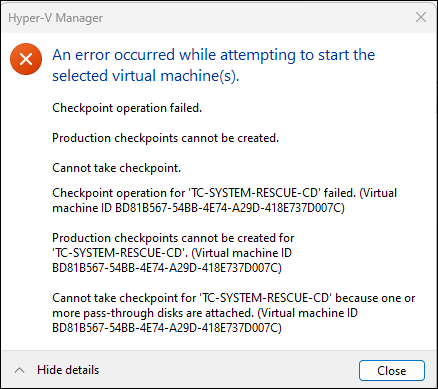Click the Close button
The width and height of the screenshot is (438, 389).
click(392, 370)
